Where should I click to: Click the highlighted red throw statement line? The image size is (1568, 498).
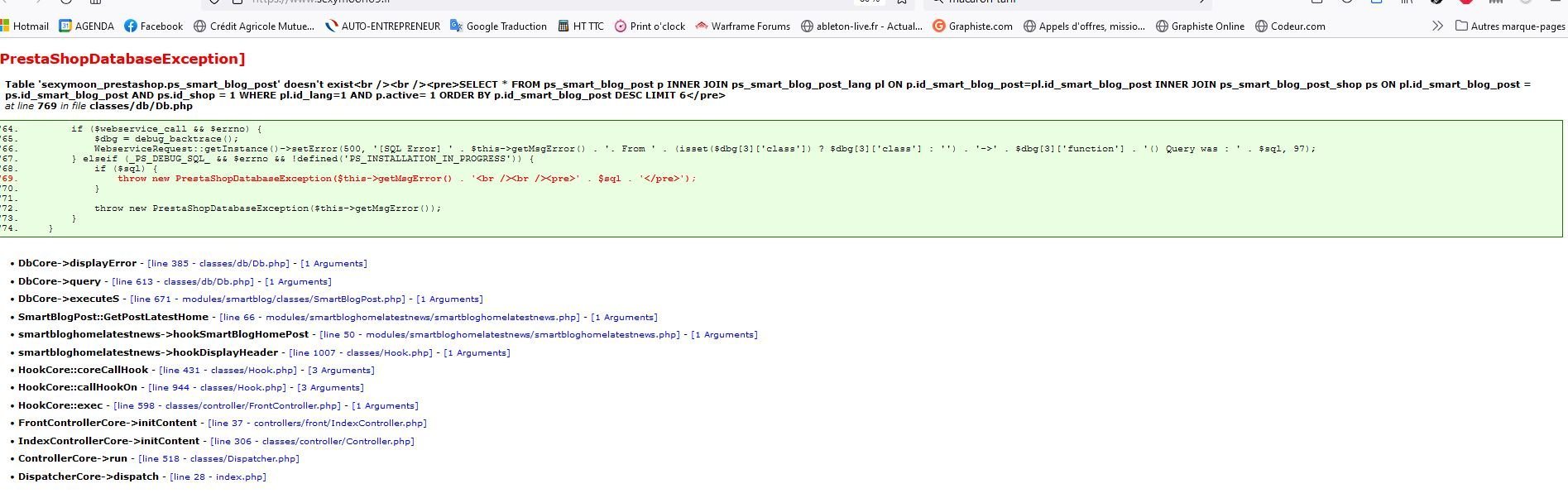coord(406,179)
